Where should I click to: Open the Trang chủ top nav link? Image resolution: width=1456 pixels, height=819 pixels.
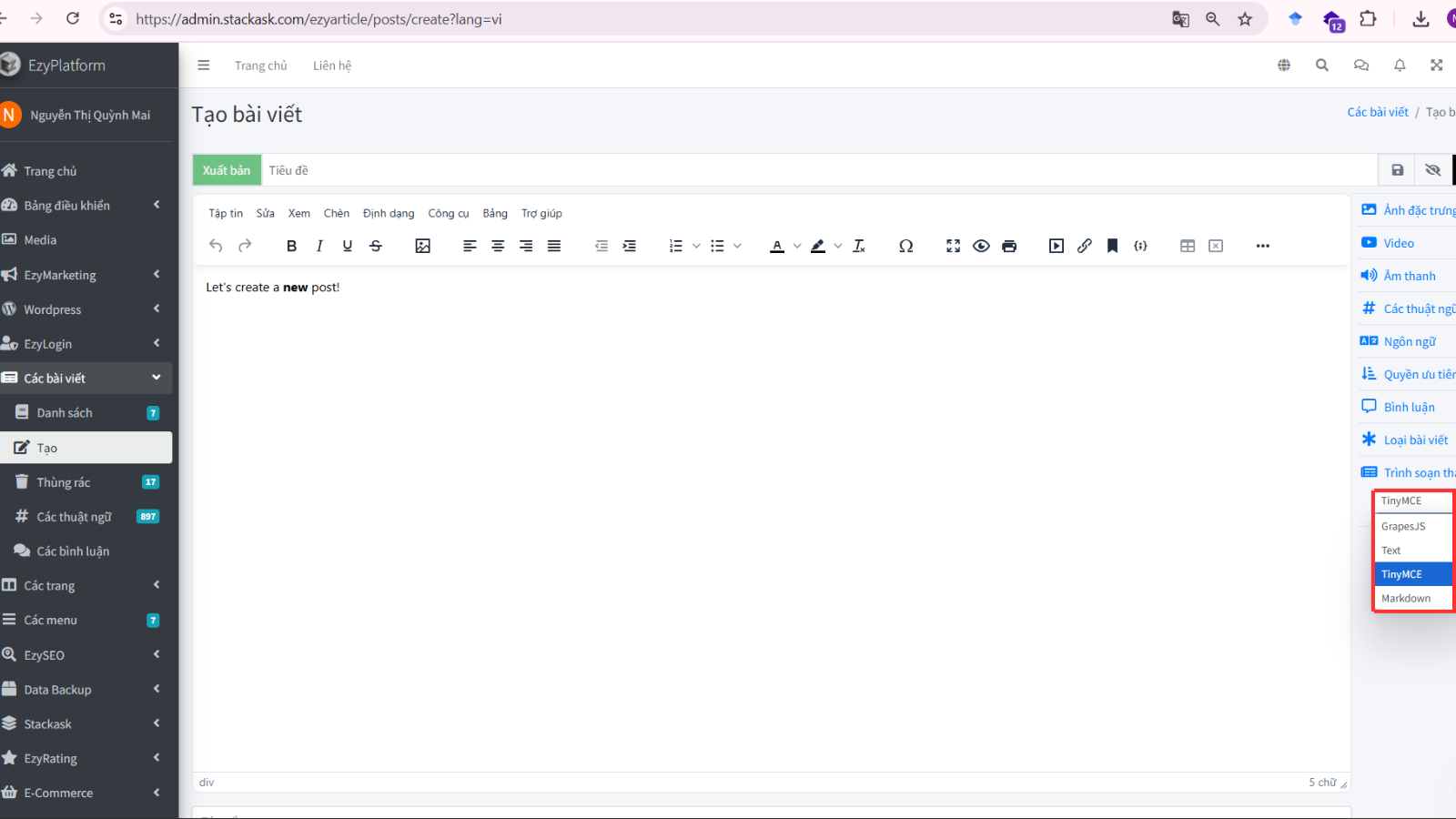tap(260, 66)
